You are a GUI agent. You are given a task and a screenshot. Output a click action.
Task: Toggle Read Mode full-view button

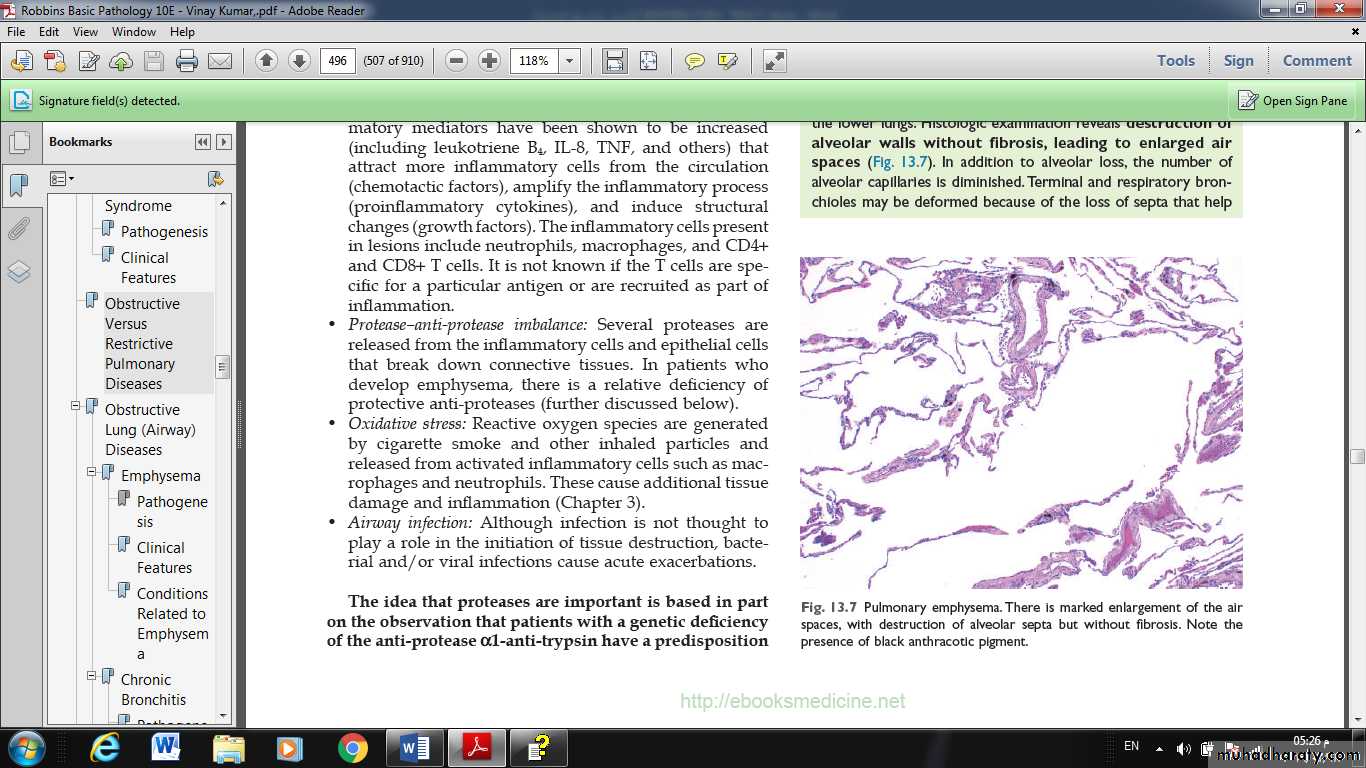[x=775, y=61]
